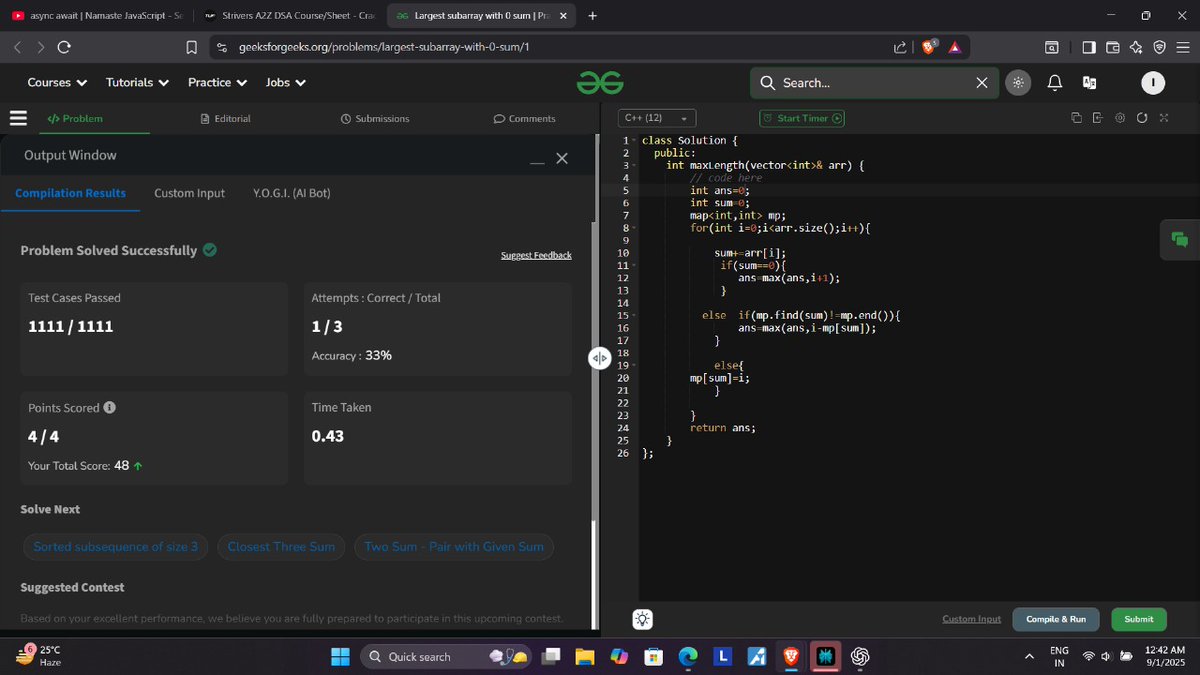The width and height of the screenshot is (1200, 675).
Task: Toggle the browser sidebar panel
Action: tap(1089, 47)
